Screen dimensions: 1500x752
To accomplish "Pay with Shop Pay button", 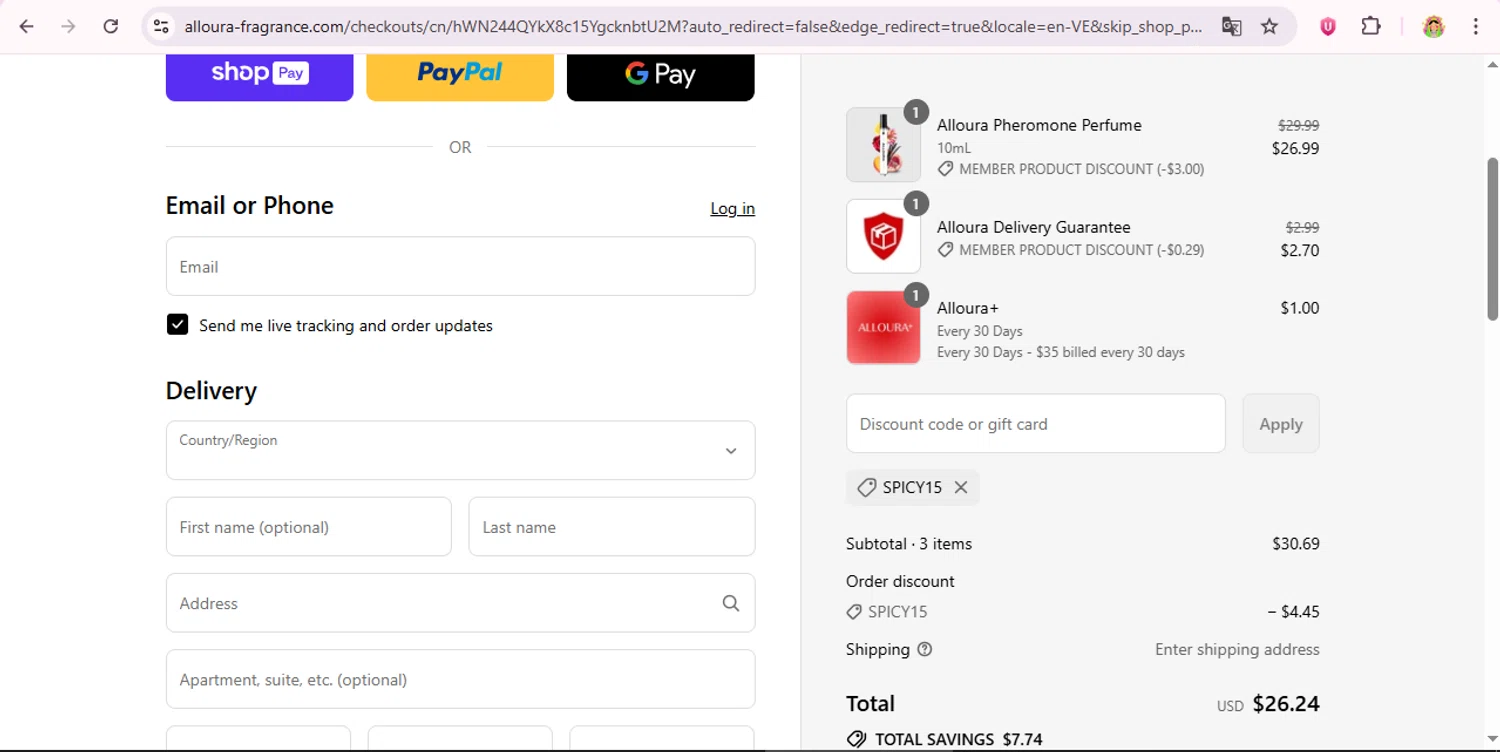I will (260, 76).
